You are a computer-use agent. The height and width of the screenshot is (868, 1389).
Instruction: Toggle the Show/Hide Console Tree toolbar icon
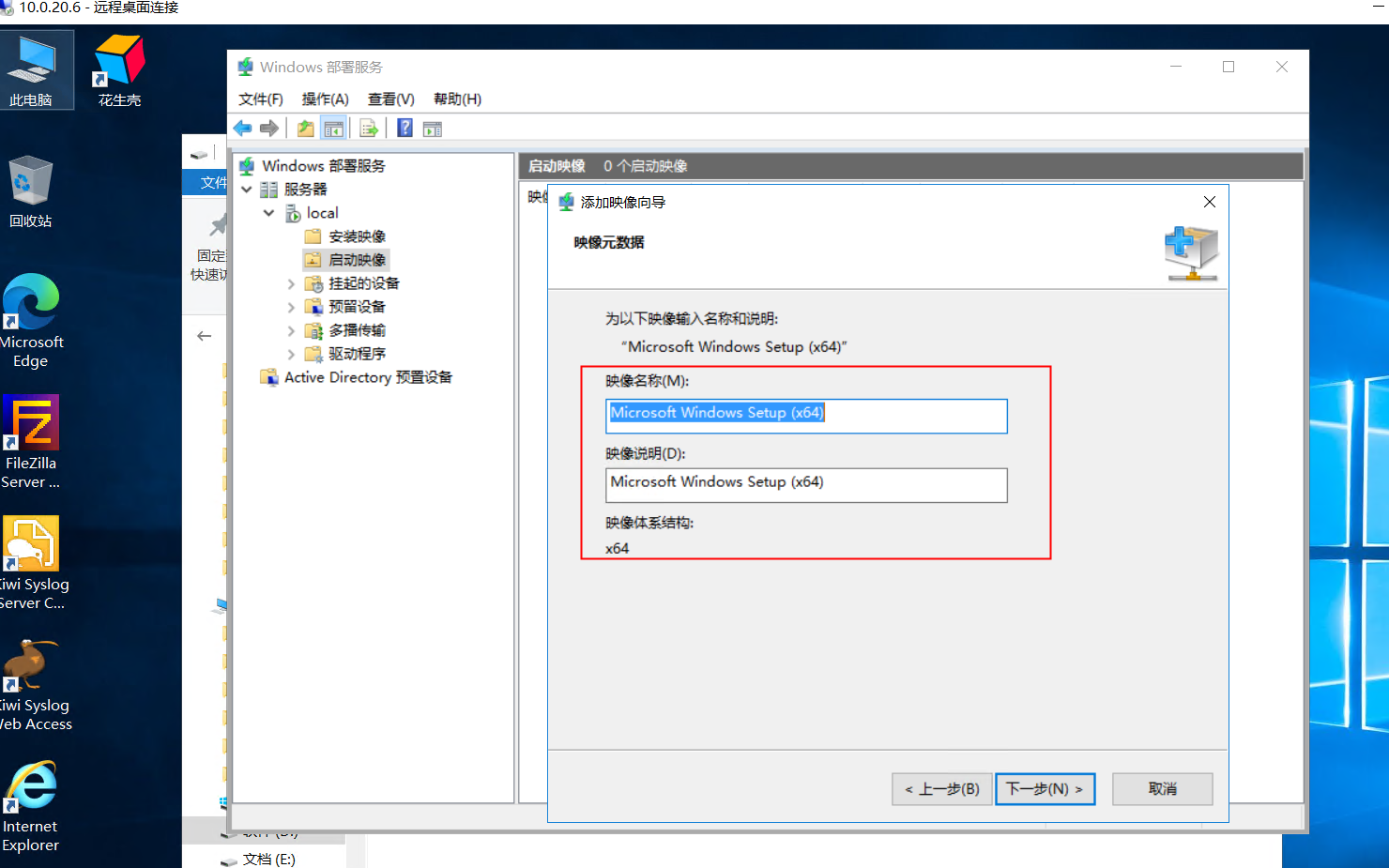pyautogui.click(x=333, y=129)
